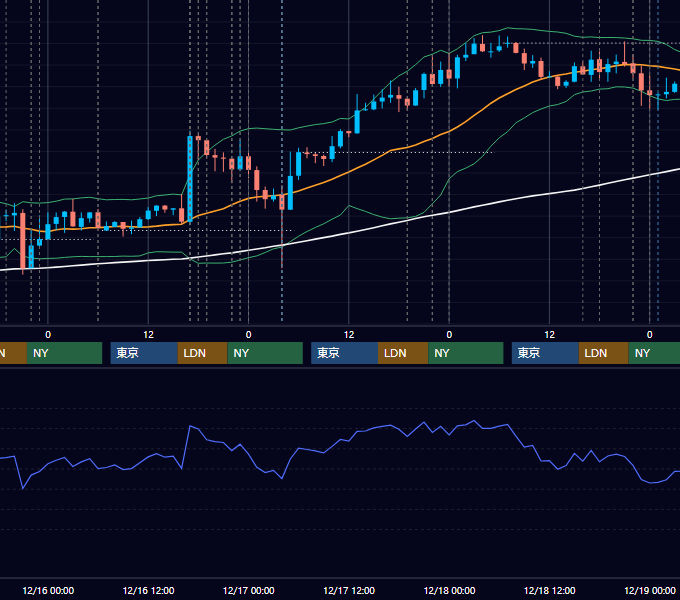
Task: Click the tall blue candle near 12/16 17:00
Action: (190, 179)
